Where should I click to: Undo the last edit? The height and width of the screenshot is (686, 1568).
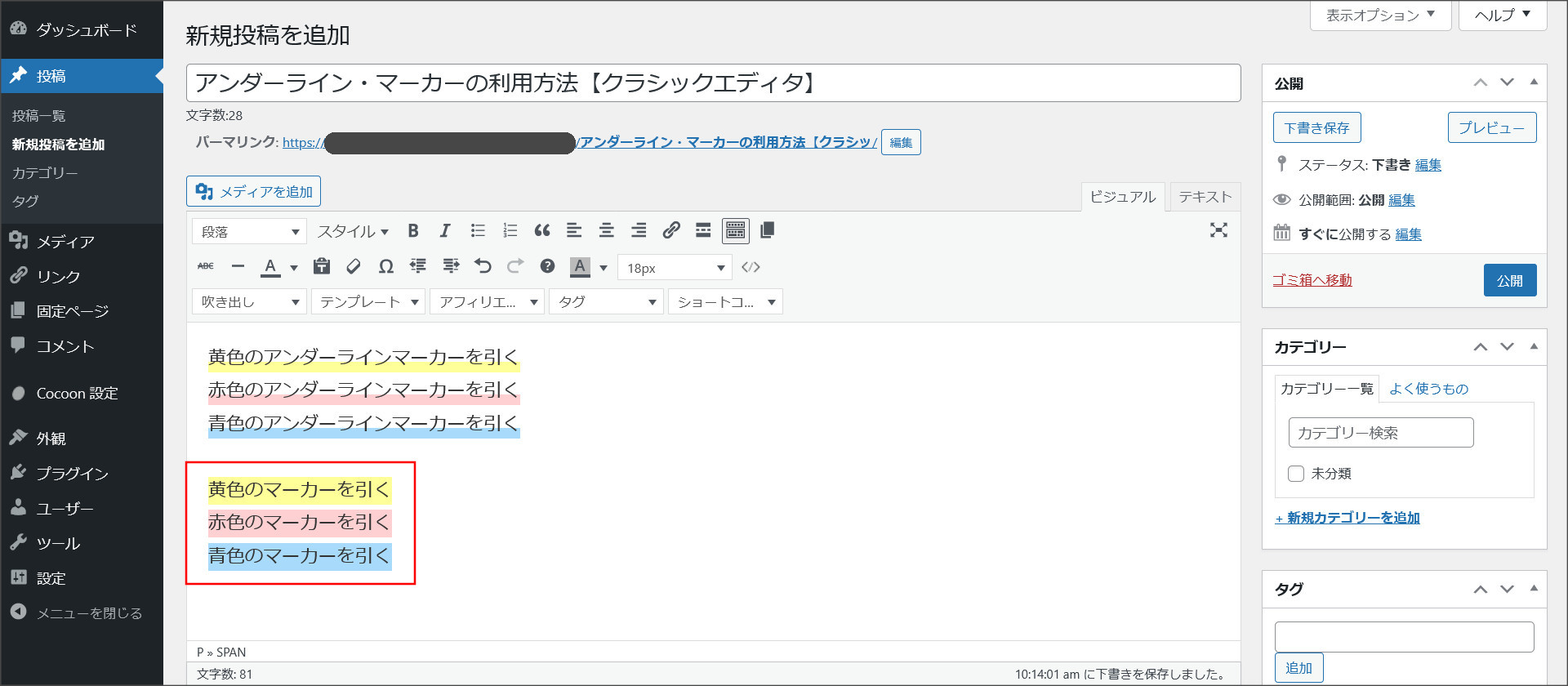click(x=483, y=266)
